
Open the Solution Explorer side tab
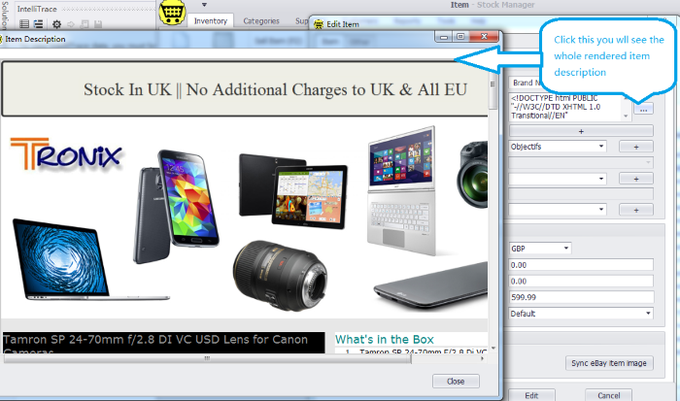[x=5, y=14]
